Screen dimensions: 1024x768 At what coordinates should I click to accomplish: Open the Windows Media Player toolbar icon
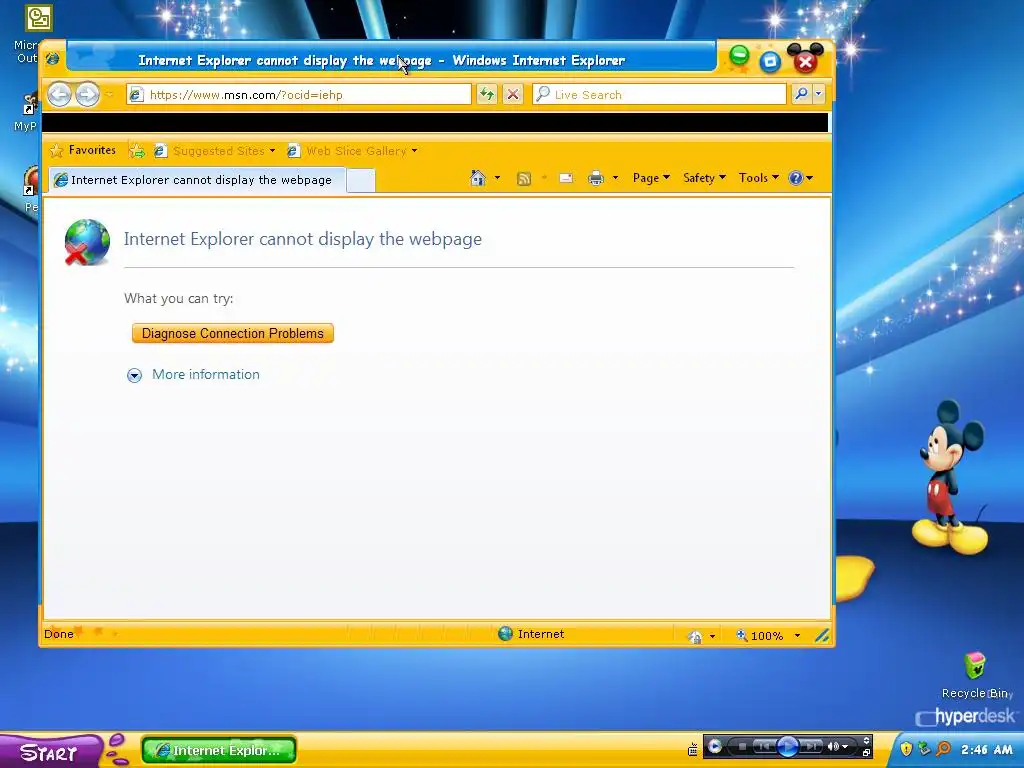pos(714,746)
